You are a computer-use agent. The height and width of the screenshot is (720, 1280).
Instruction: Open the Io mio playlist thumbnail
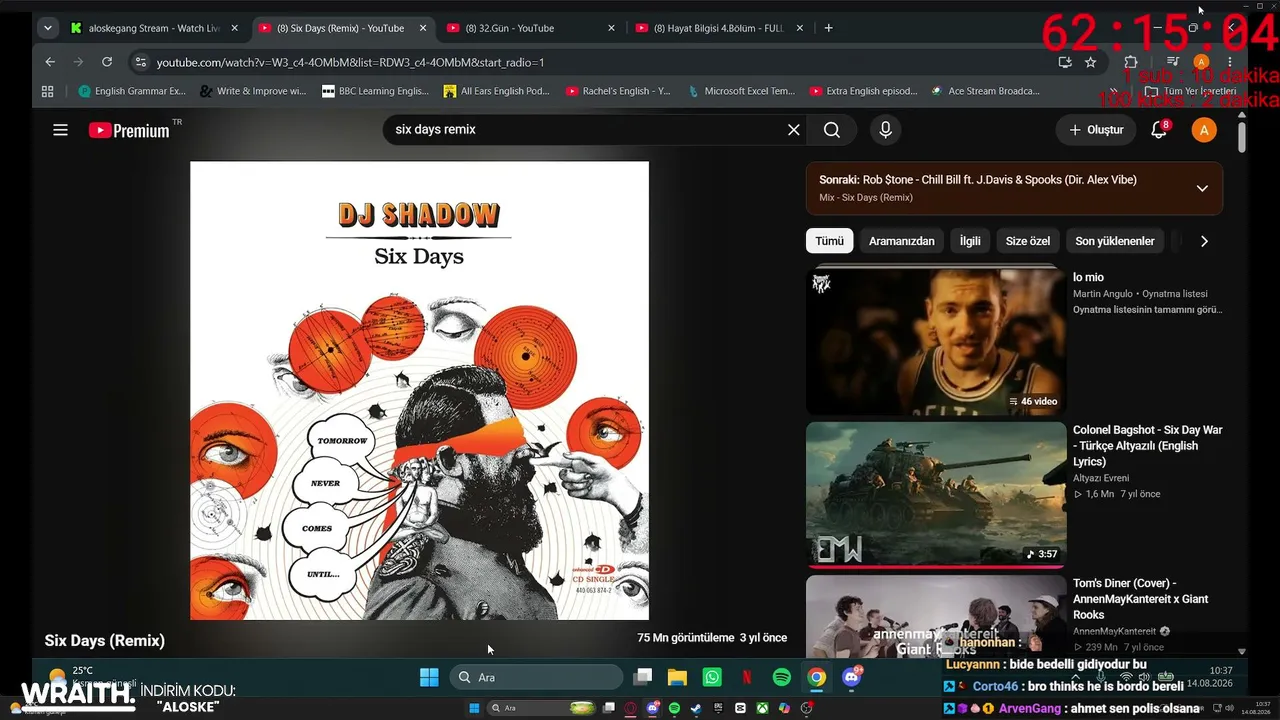(936, 341)
